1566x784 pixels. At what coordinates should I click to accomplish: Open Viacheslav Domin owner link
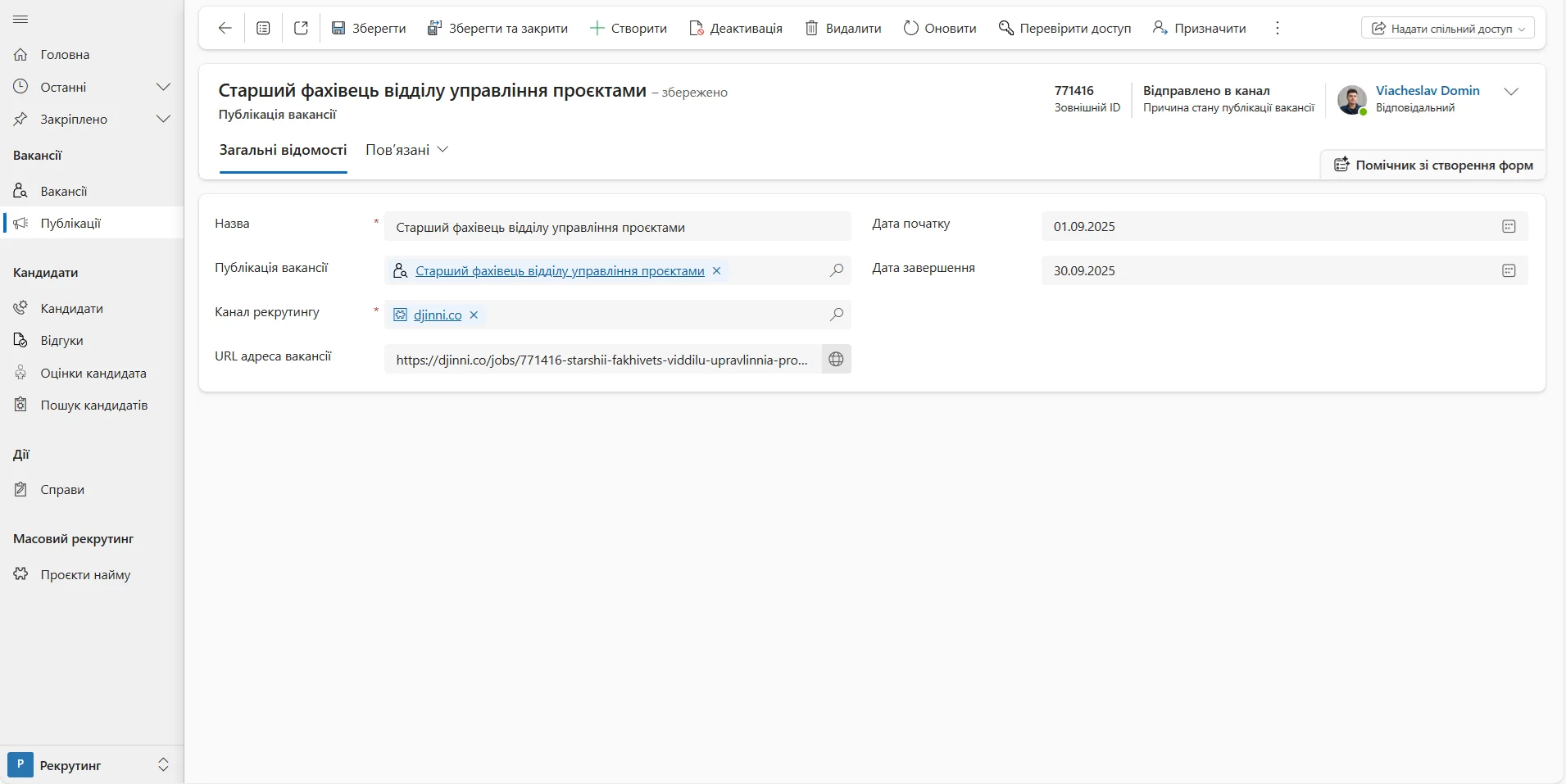[x=1427, y=91]
